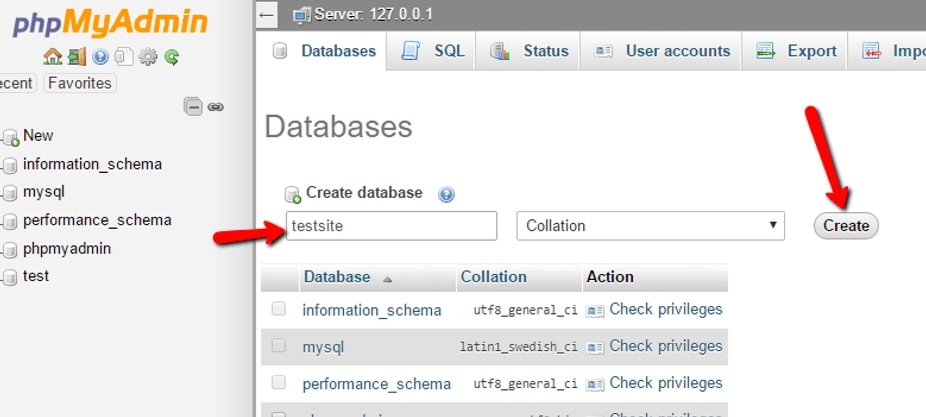Screen dimensions: 926x417
Task: Select test in the navigation tree
Action: (35, 276)
